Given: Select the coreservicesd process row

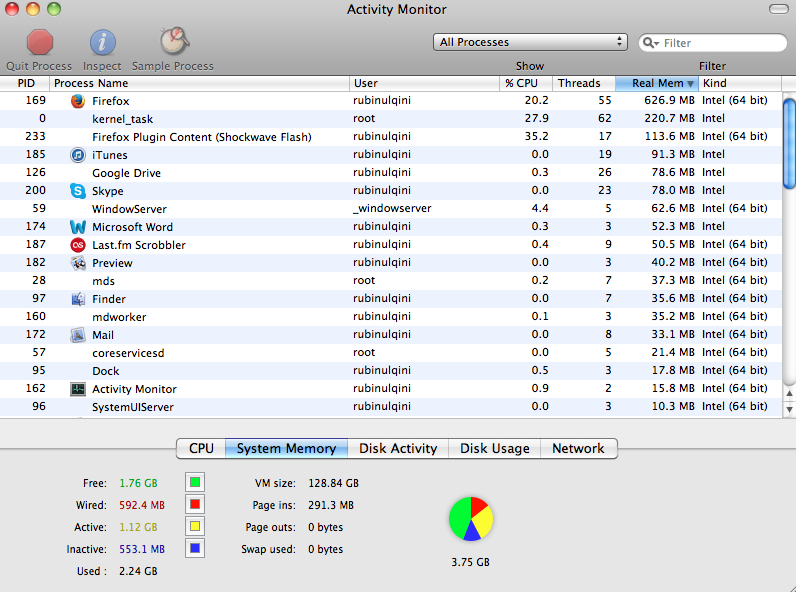Looking at the screenshot, I should [x=391, y=353].
